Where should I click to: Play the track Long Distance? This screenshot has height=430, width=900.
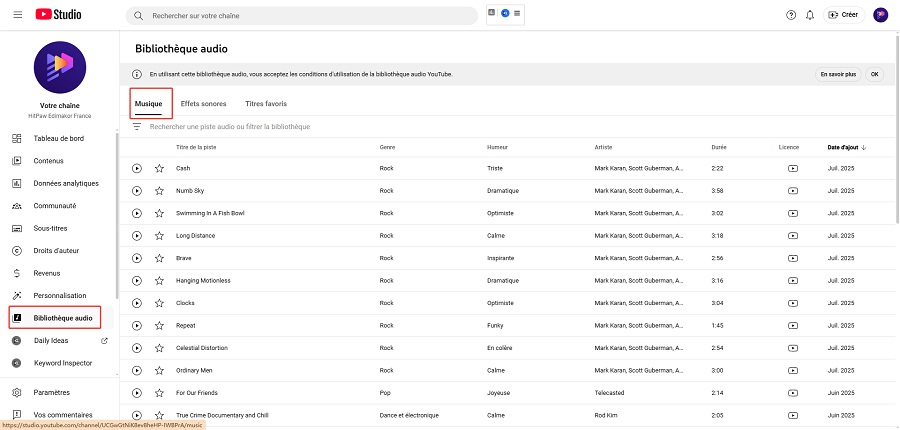pyautogui.click(x=137, y=235)
